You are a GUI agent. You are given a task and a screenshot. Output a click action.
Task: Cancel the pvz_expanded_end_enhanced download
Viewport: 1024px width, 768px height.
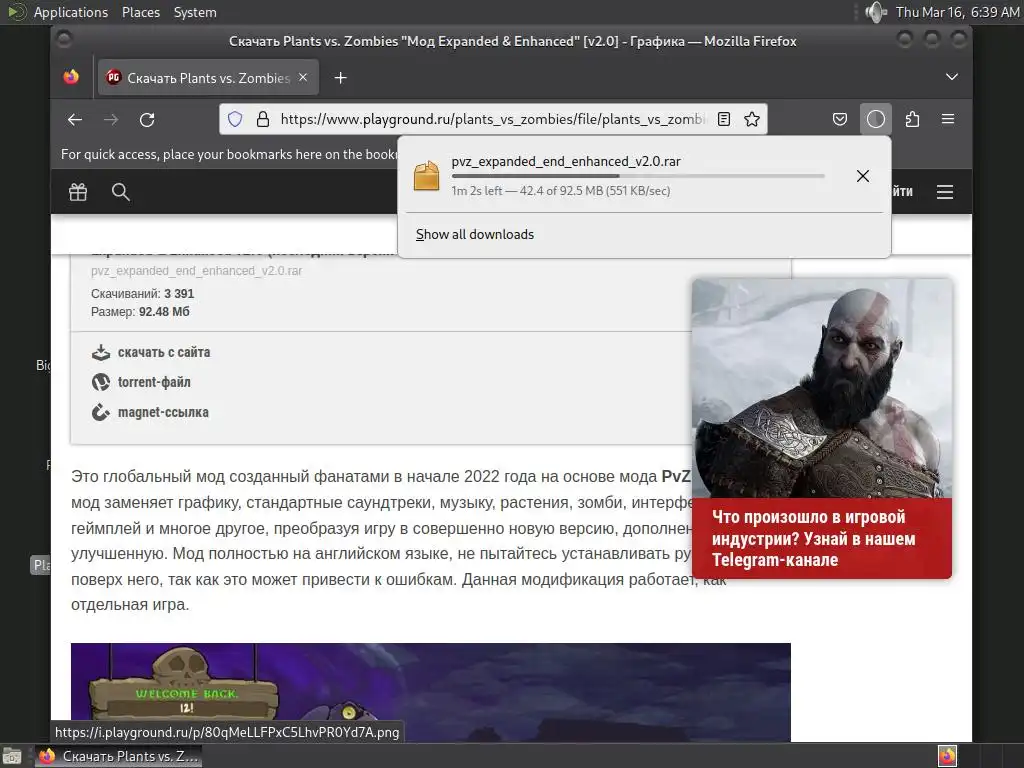(863, 176)
